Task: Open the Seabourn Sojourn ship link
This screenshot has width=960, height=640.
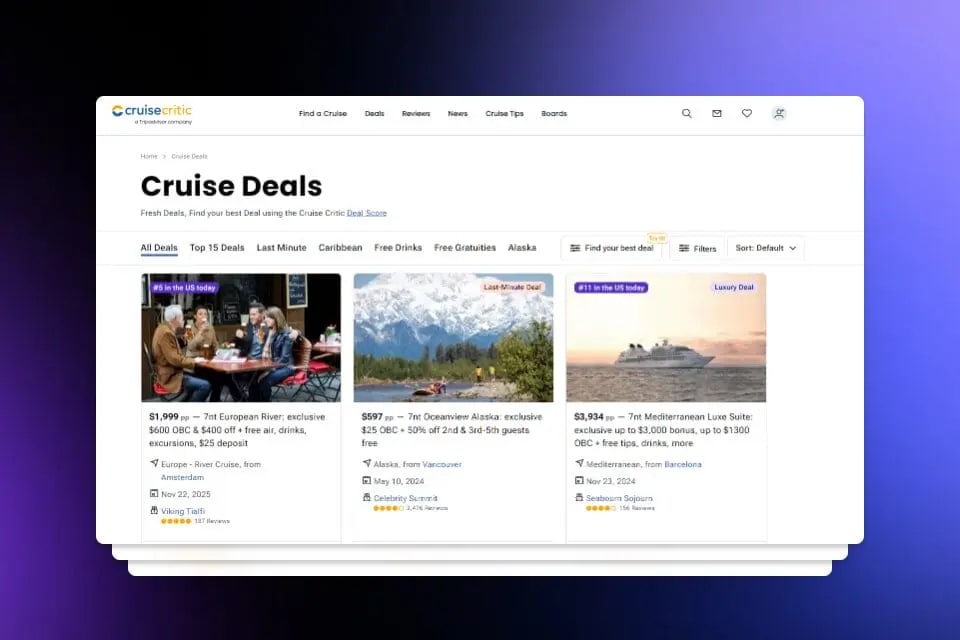Action: (619, 498)
